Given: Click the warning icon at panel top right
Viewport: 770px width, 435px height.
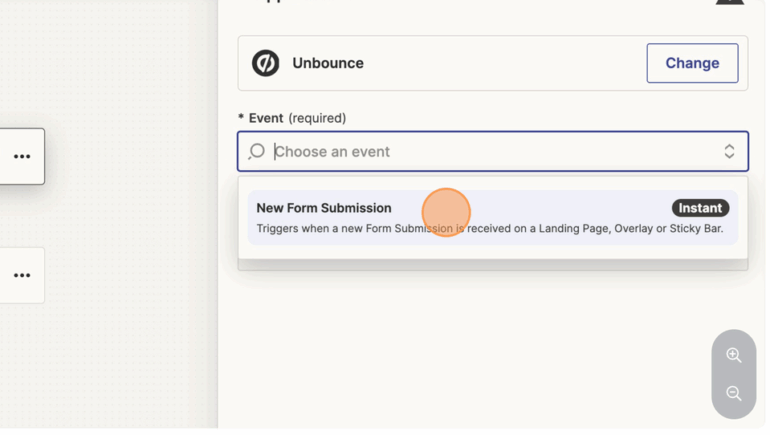Looking at the screenshot, I should pos(730,3).
